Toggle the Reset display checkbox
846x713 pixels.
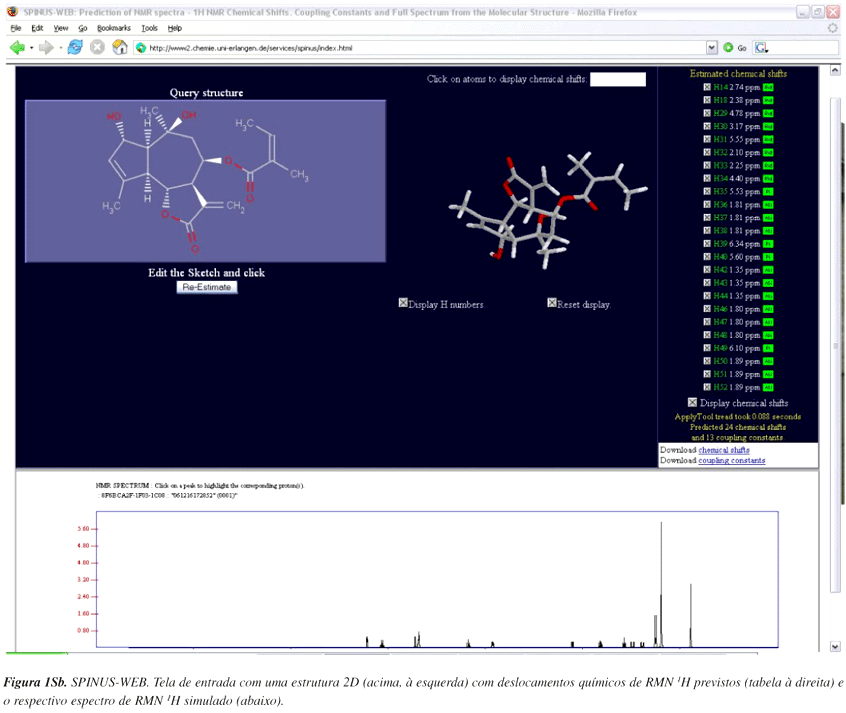click(x=551, y=304)
